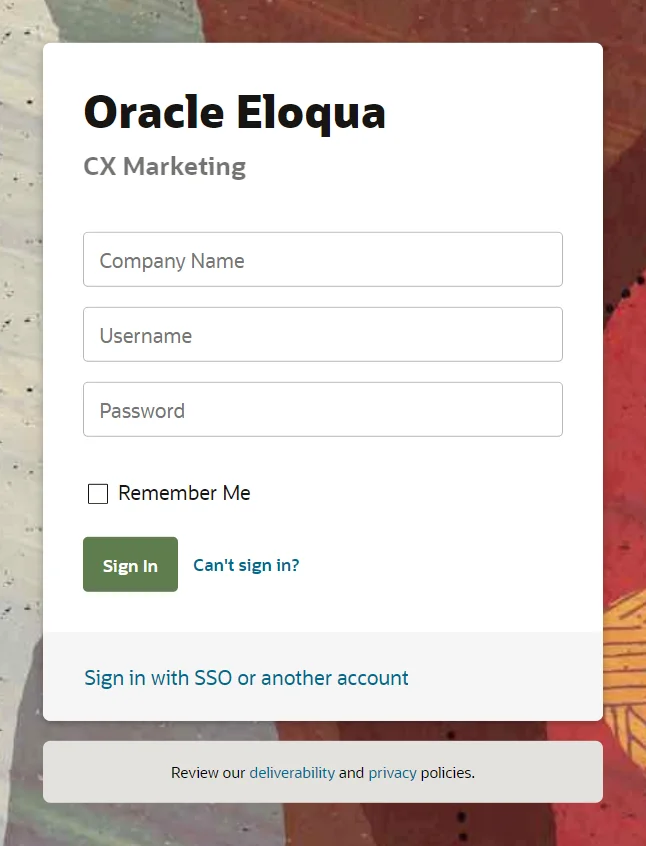
Task: Choose Sign in with SSO or another account
Action: pyautogui.click(x=246, y=678)
